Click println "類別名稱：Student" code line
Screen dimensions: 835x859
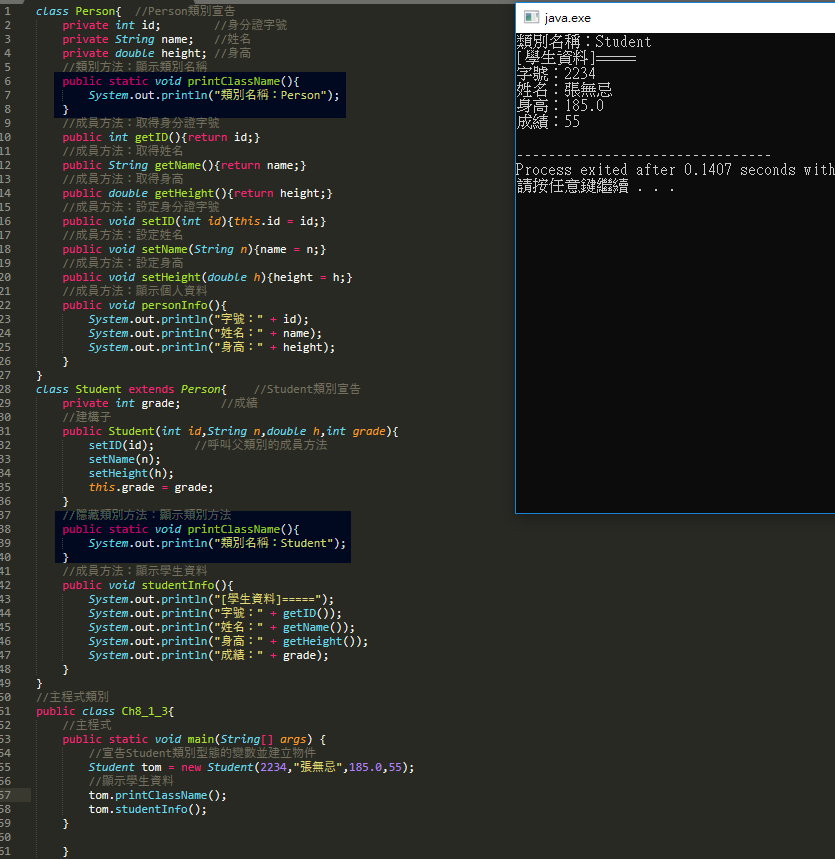coord(216,543)
